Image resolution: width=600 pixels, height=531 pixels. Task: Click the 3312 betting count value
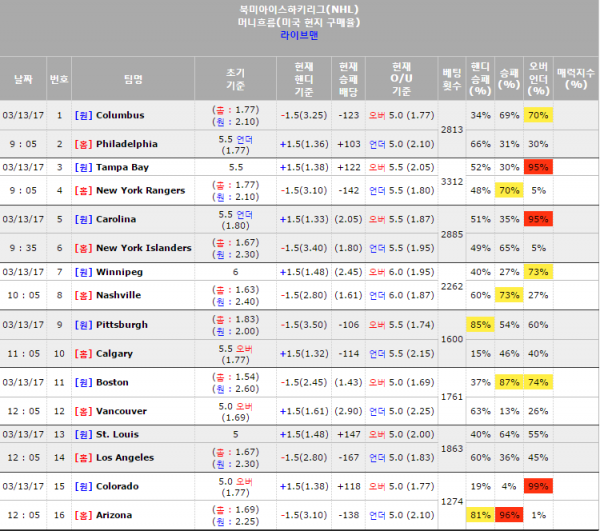[452, 182]
